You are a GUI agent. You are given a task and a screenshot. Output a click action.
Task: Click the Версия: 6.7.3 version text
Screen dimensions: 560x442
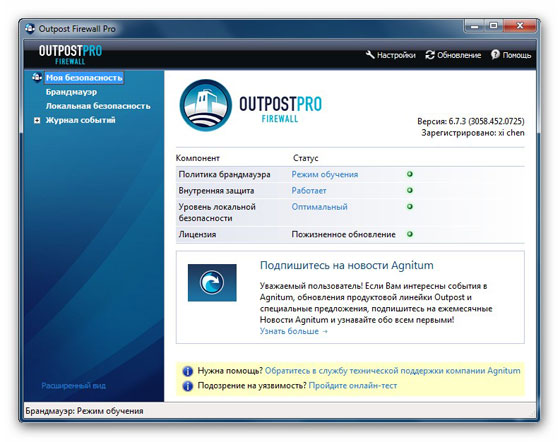tap(471, 121)
